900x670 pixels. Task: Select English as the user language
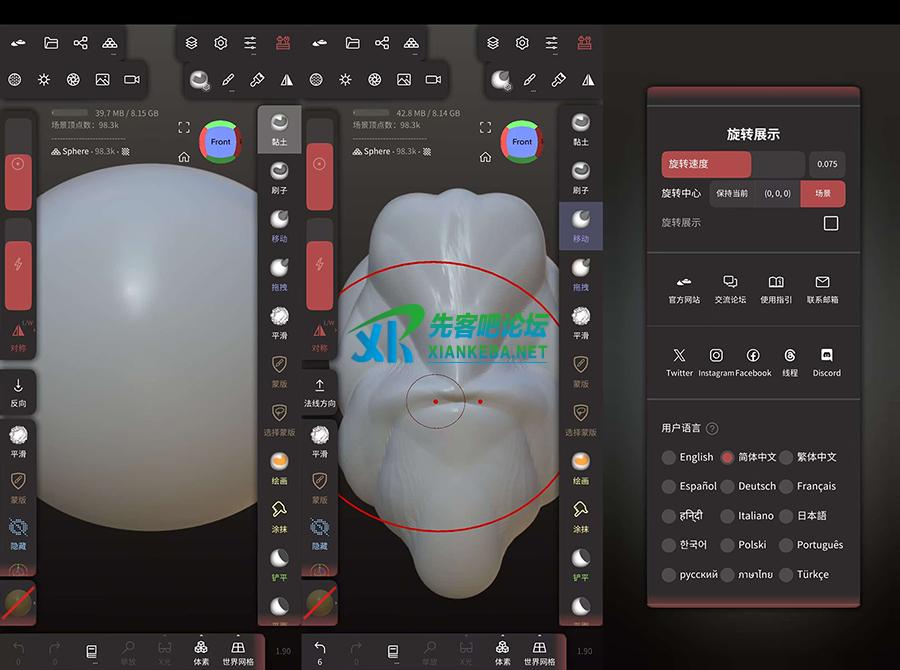(669, 457)
